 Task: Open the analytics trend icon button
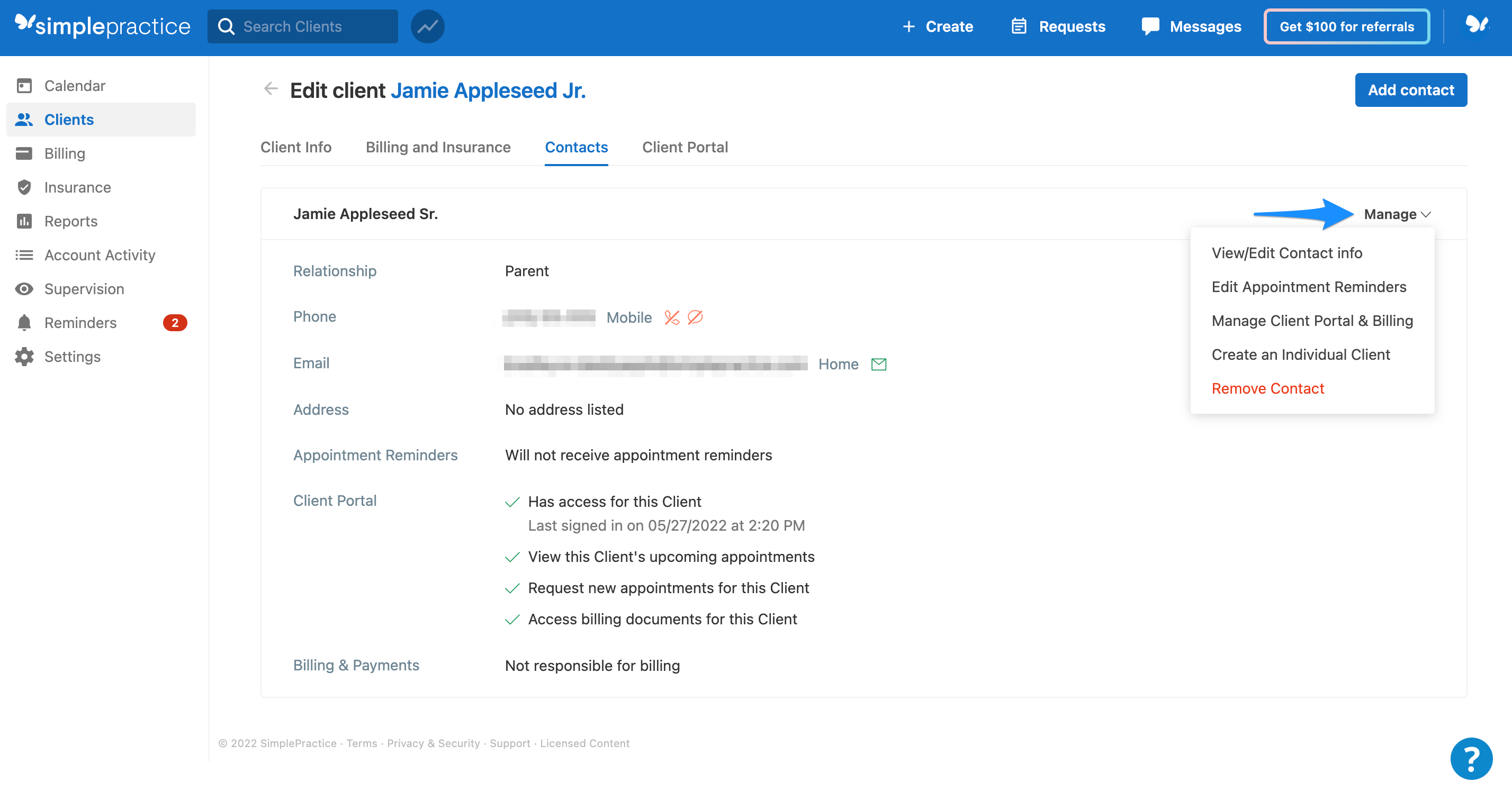coord(427,26)
